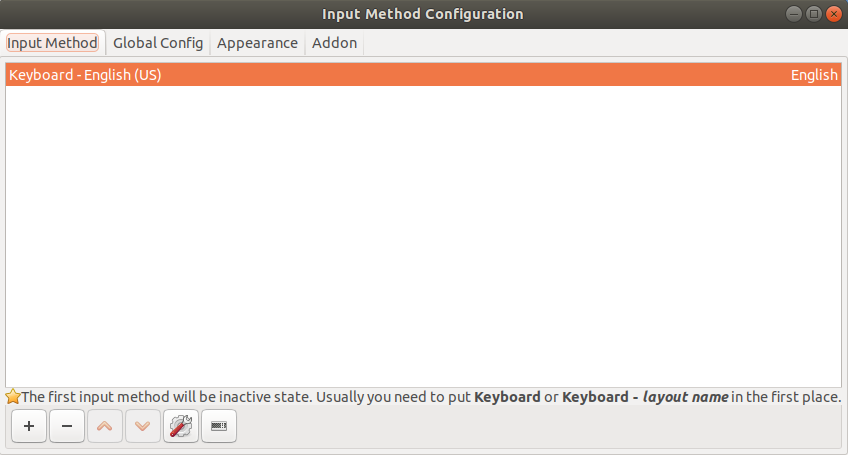Open the Global Config tab
The image size is (848, 455).
click(158, 43)
